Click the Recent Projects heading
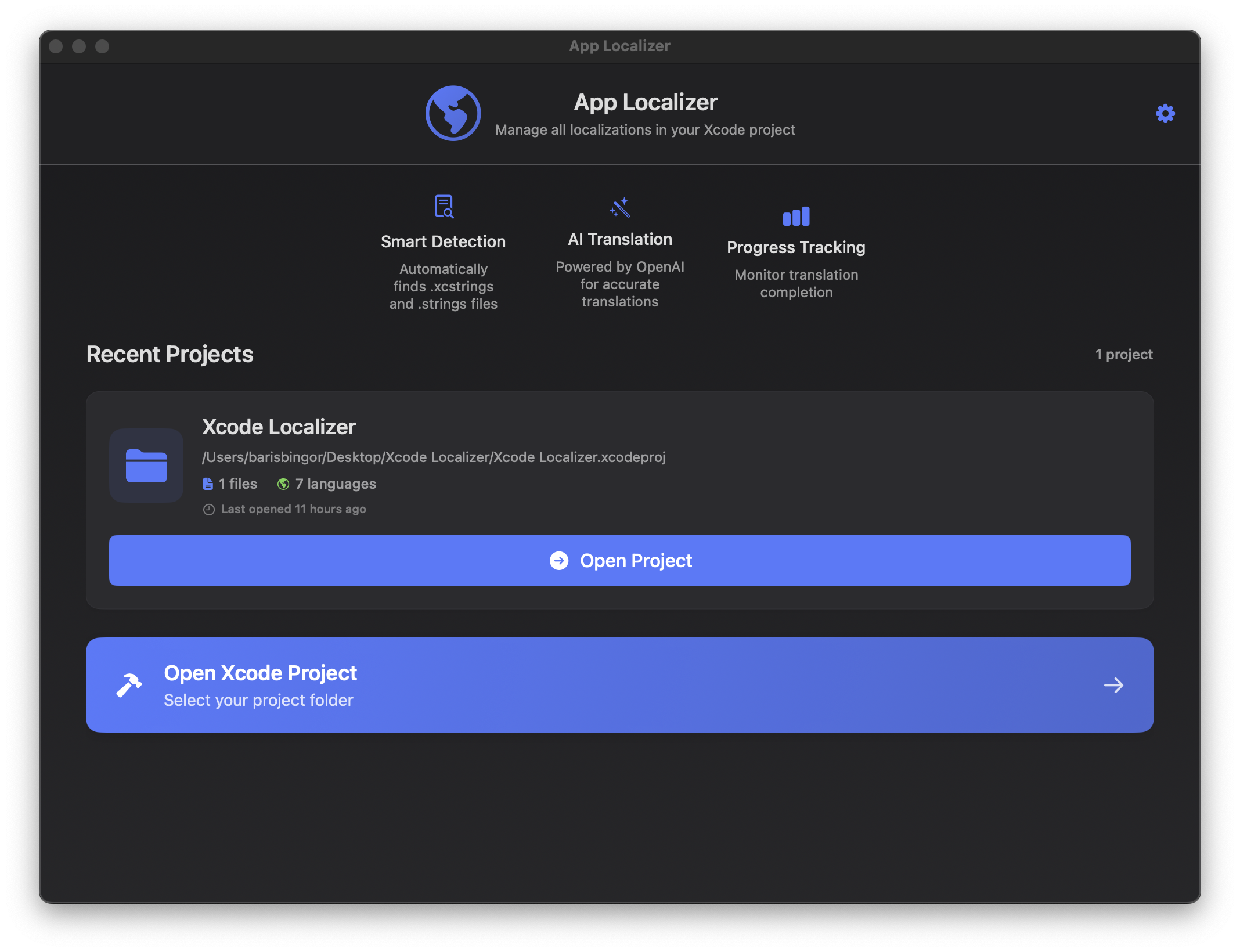1240x952 pixels. (x=169, y=354)
